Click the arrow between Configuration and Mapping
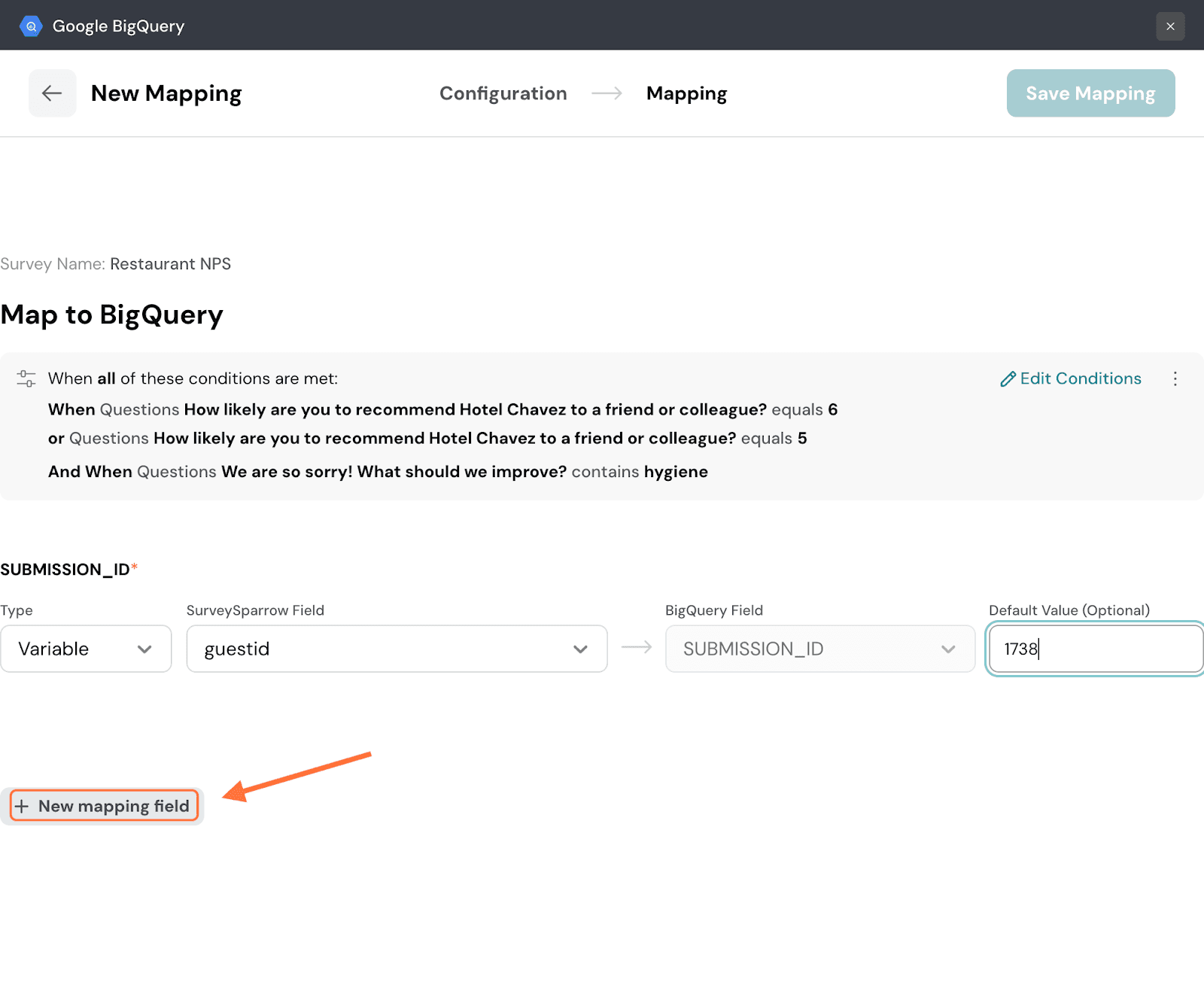 coord(607,93)
